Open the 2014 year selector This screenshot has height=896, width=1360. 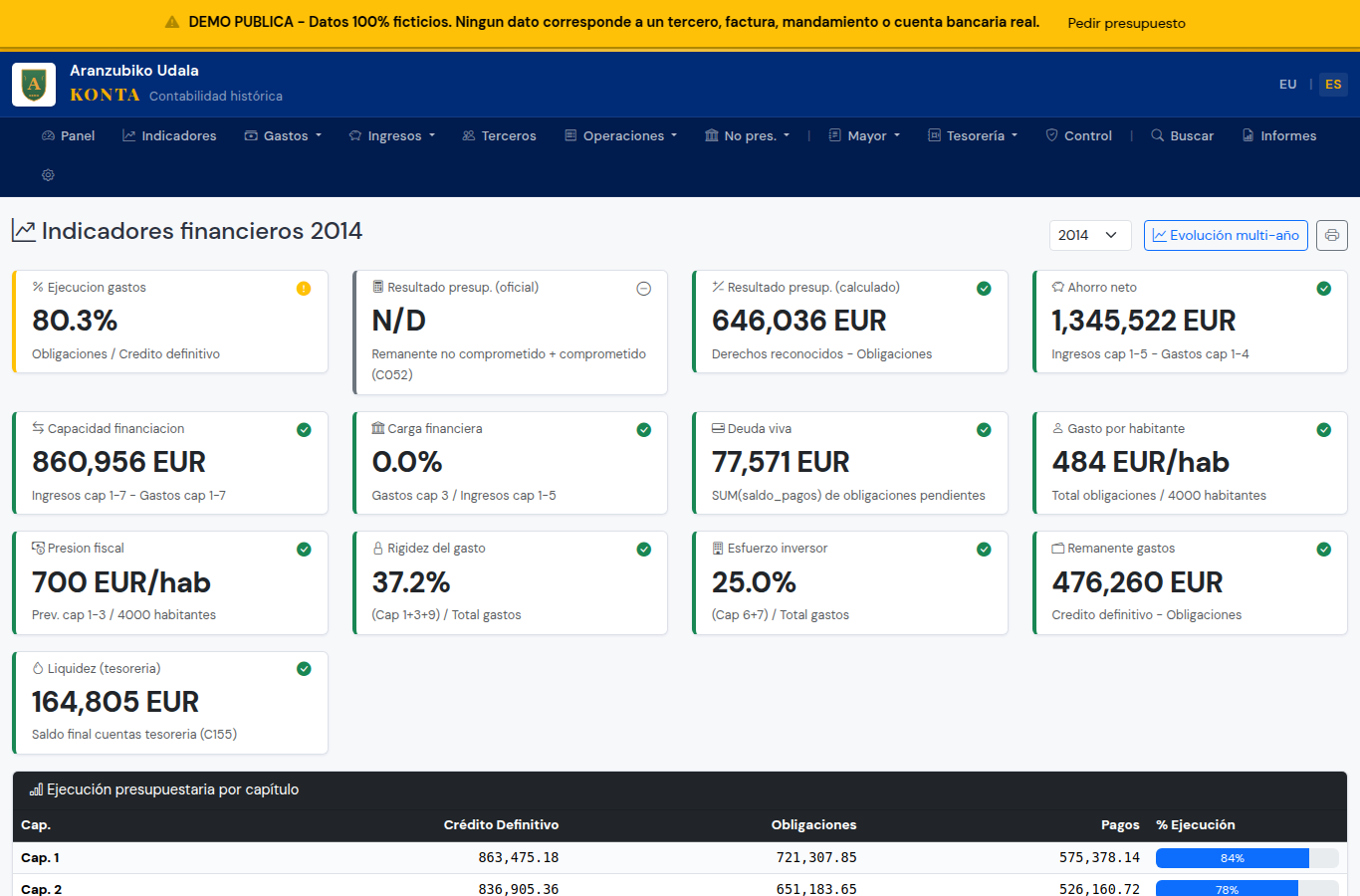[x=1090, y=235]
